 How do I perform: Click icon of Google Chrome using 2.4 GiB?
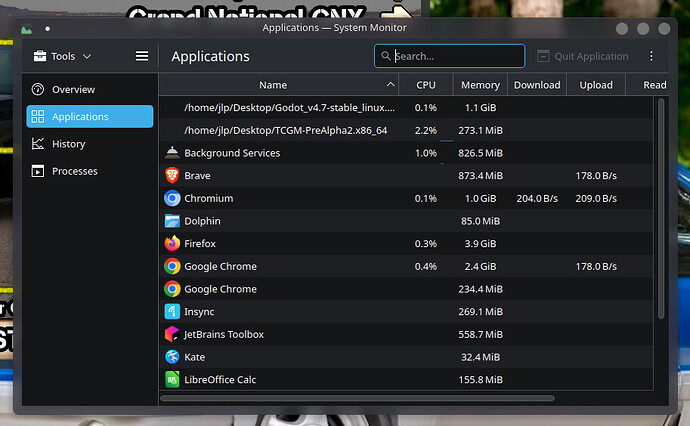pyautogui.click(x=172, y=266)
